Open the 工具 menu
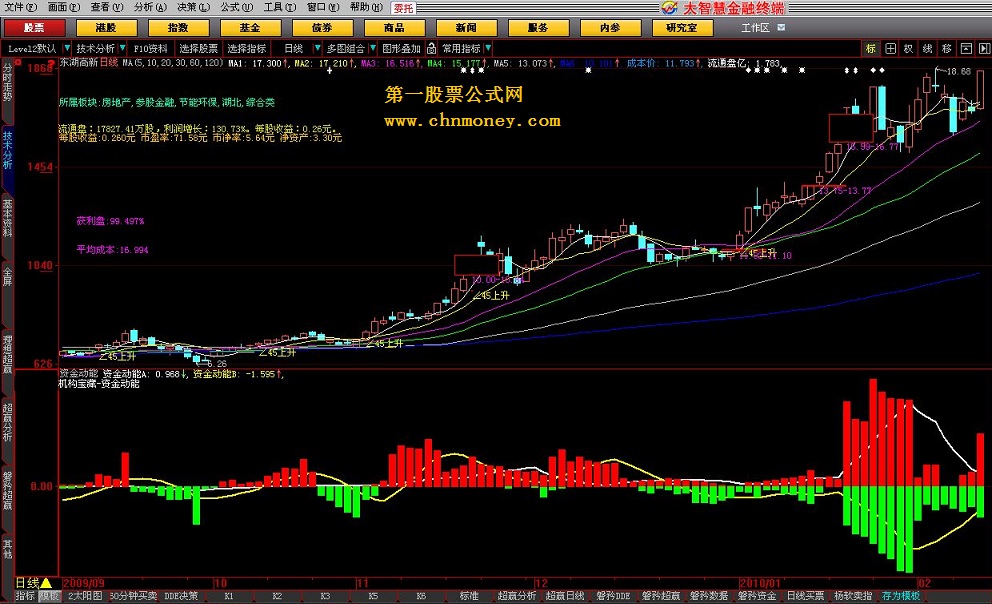This screenshot has width=992, height=604. (280, 7)
